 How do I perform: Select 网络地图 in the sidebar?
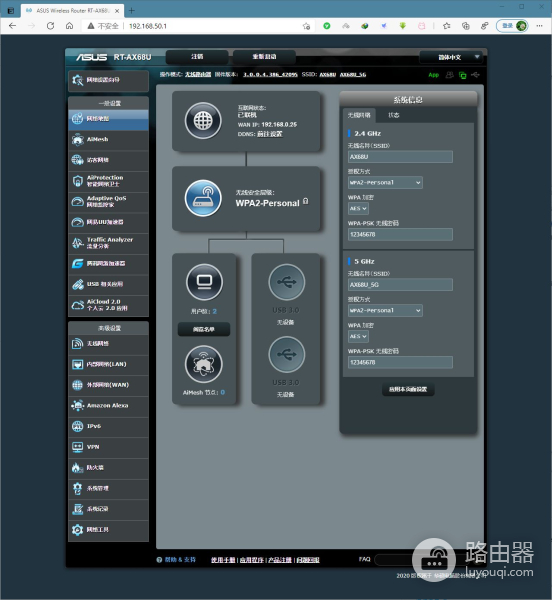click(108, 119)
